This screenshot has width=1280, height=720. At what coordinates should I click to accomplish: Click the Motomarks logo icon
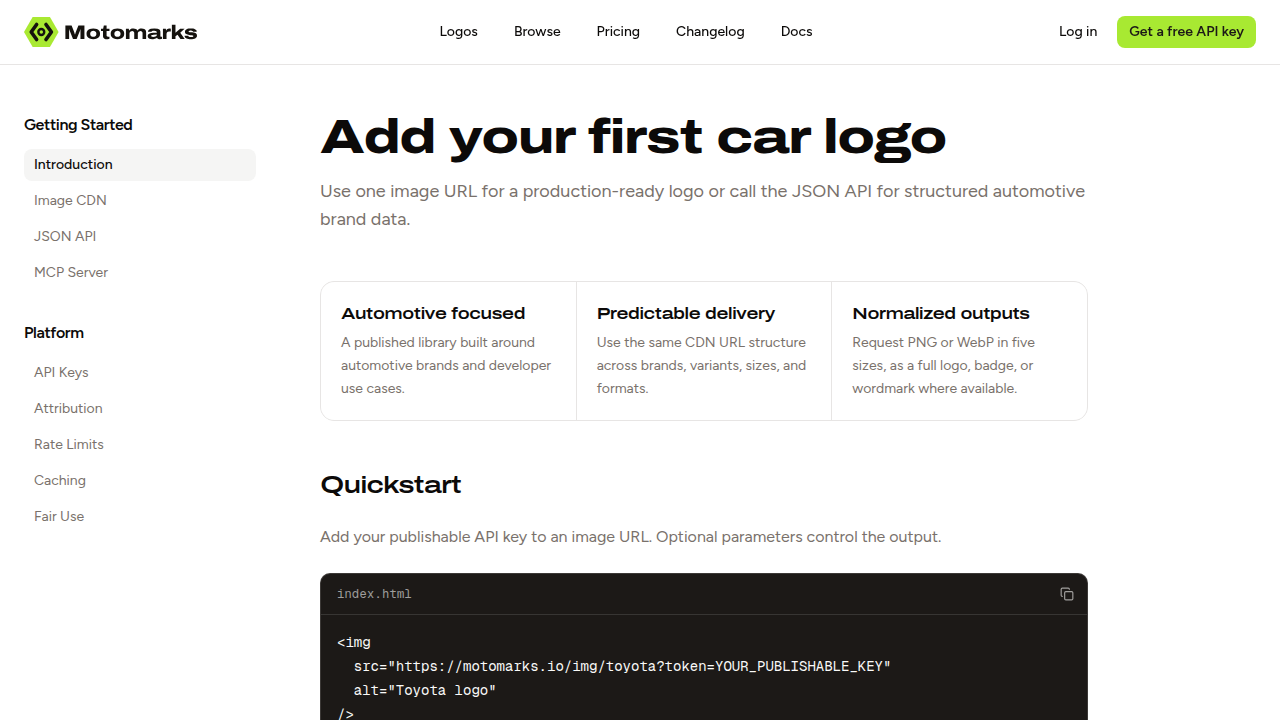point(41,32)
